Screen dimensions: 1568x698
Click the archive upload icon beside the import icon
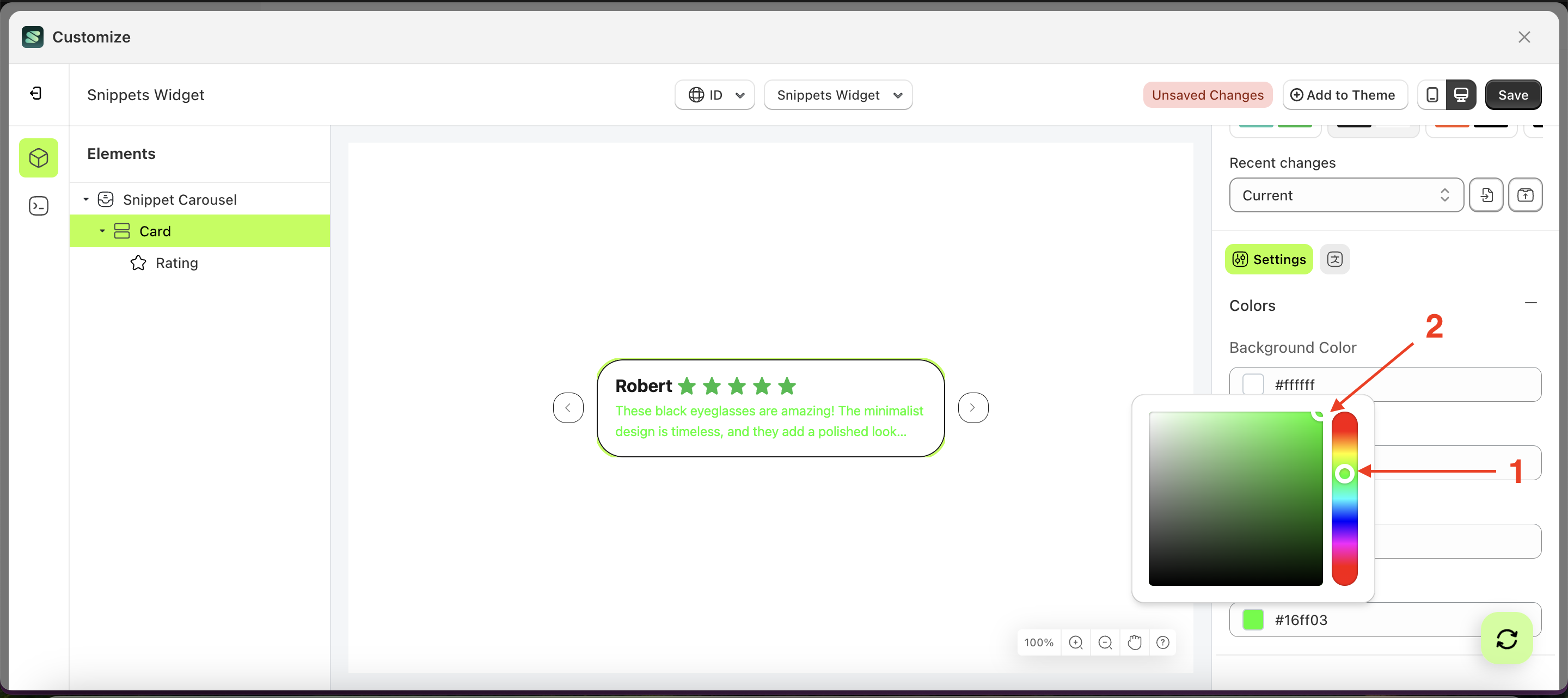pyautogui.click(x=1526, y=195)
